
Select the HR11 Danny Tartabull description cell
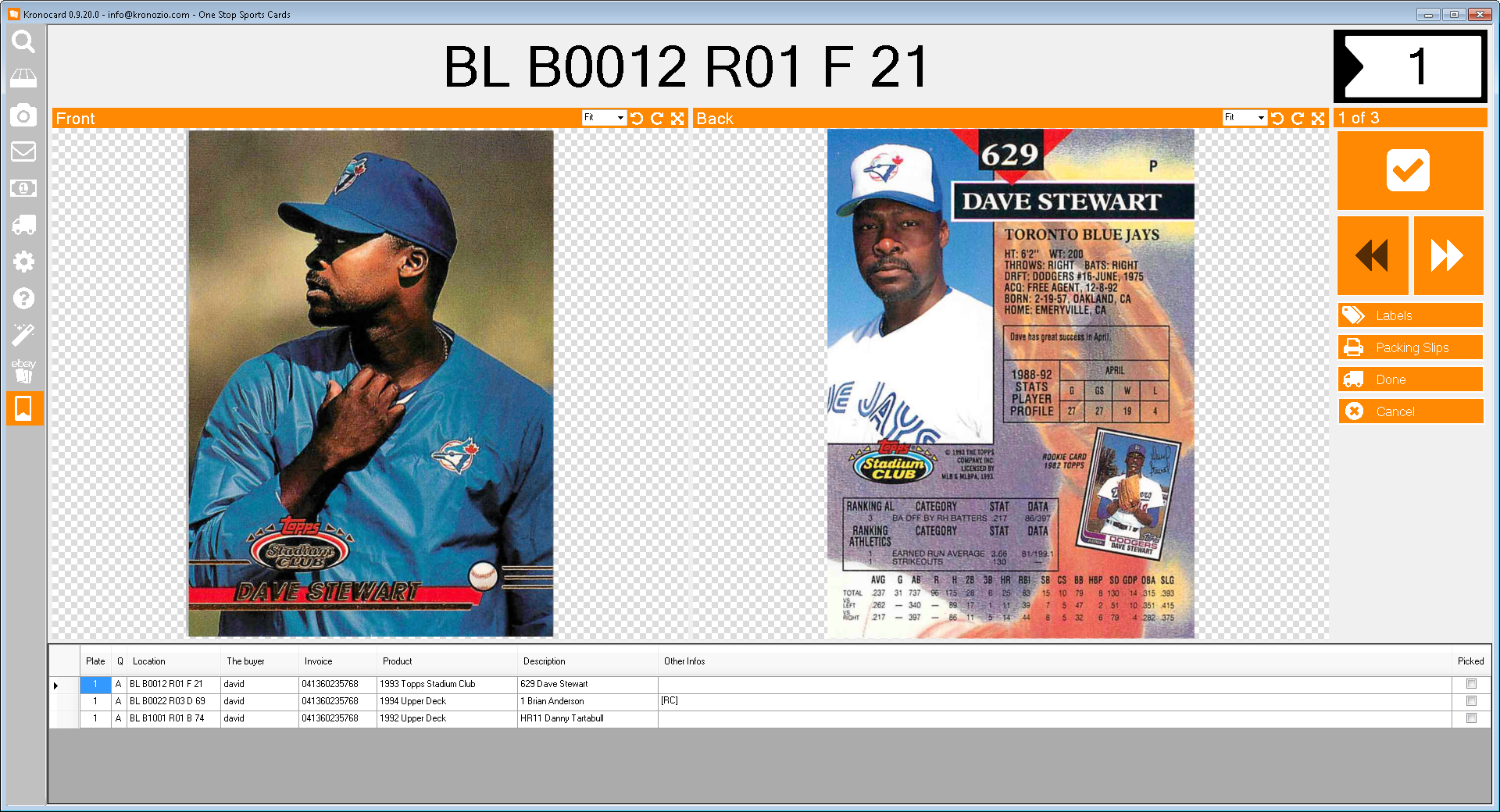tap(587, 718)
